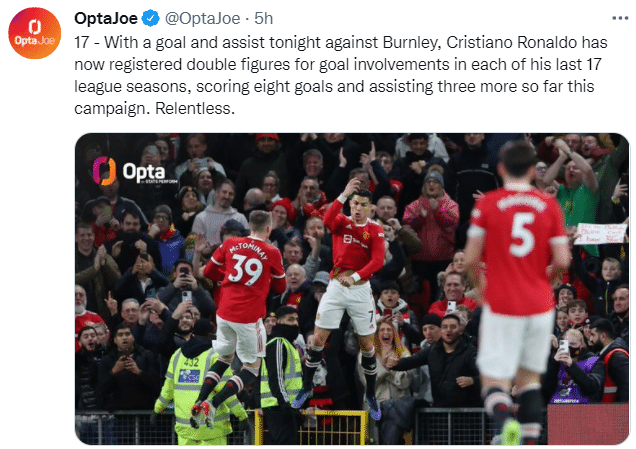Expand the attached celebration photo

tap(352, 288)
